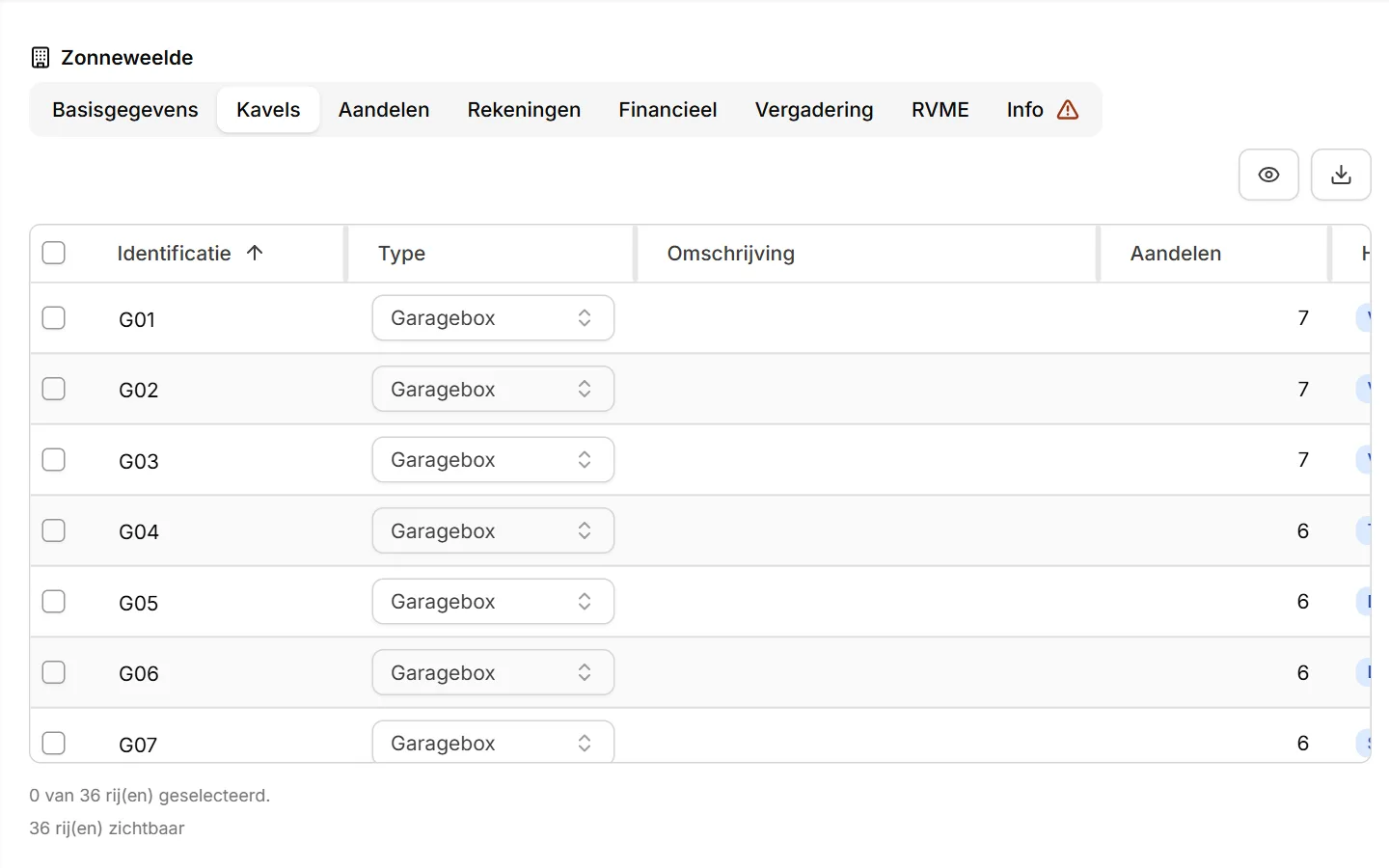Check the box for row G01
This screenshot has width=1389, height=868.
pos(54,318)
